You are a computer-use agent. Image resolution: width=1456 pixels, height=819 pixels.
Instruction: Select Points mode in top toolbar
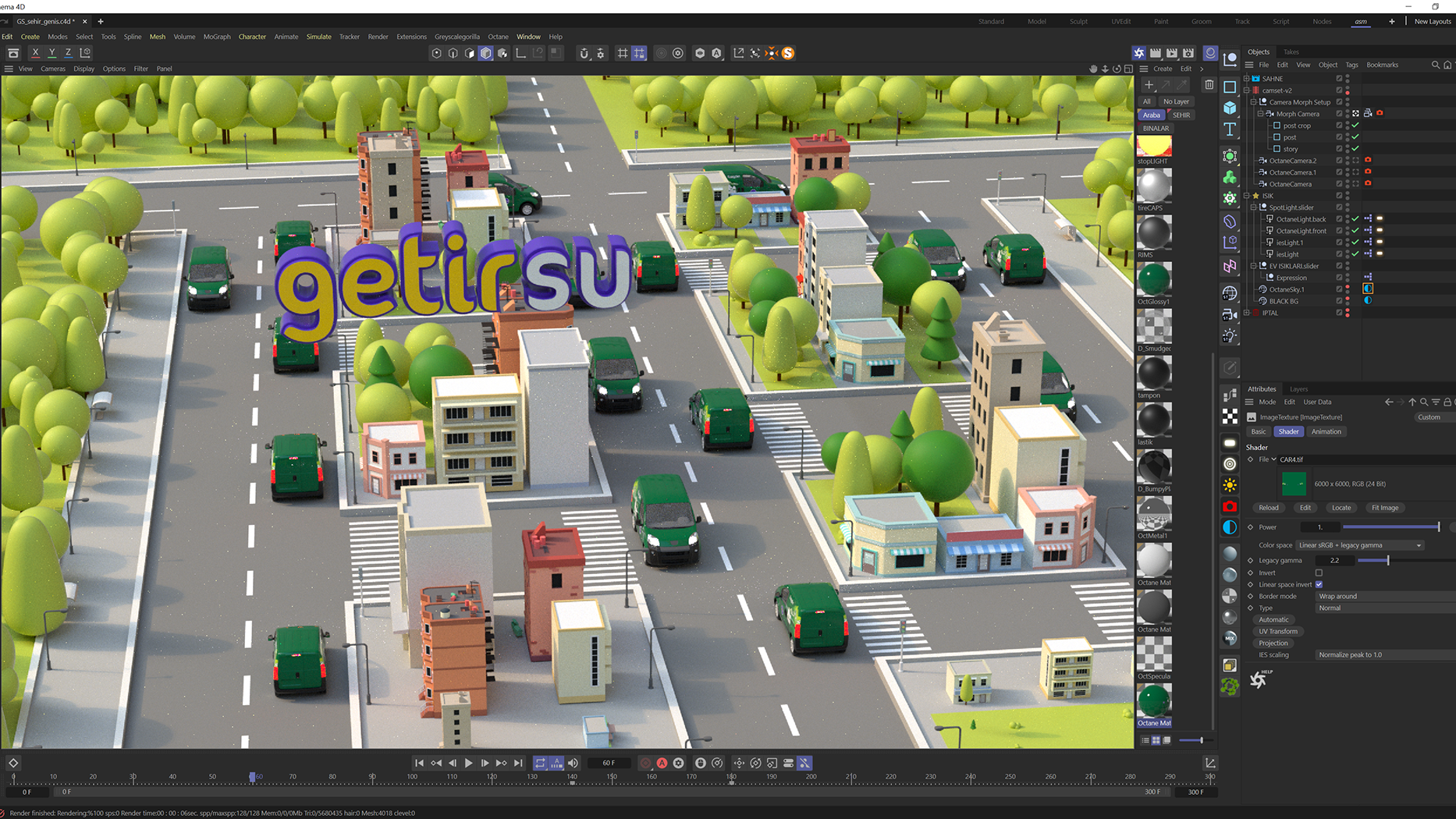tap(436, 53)
